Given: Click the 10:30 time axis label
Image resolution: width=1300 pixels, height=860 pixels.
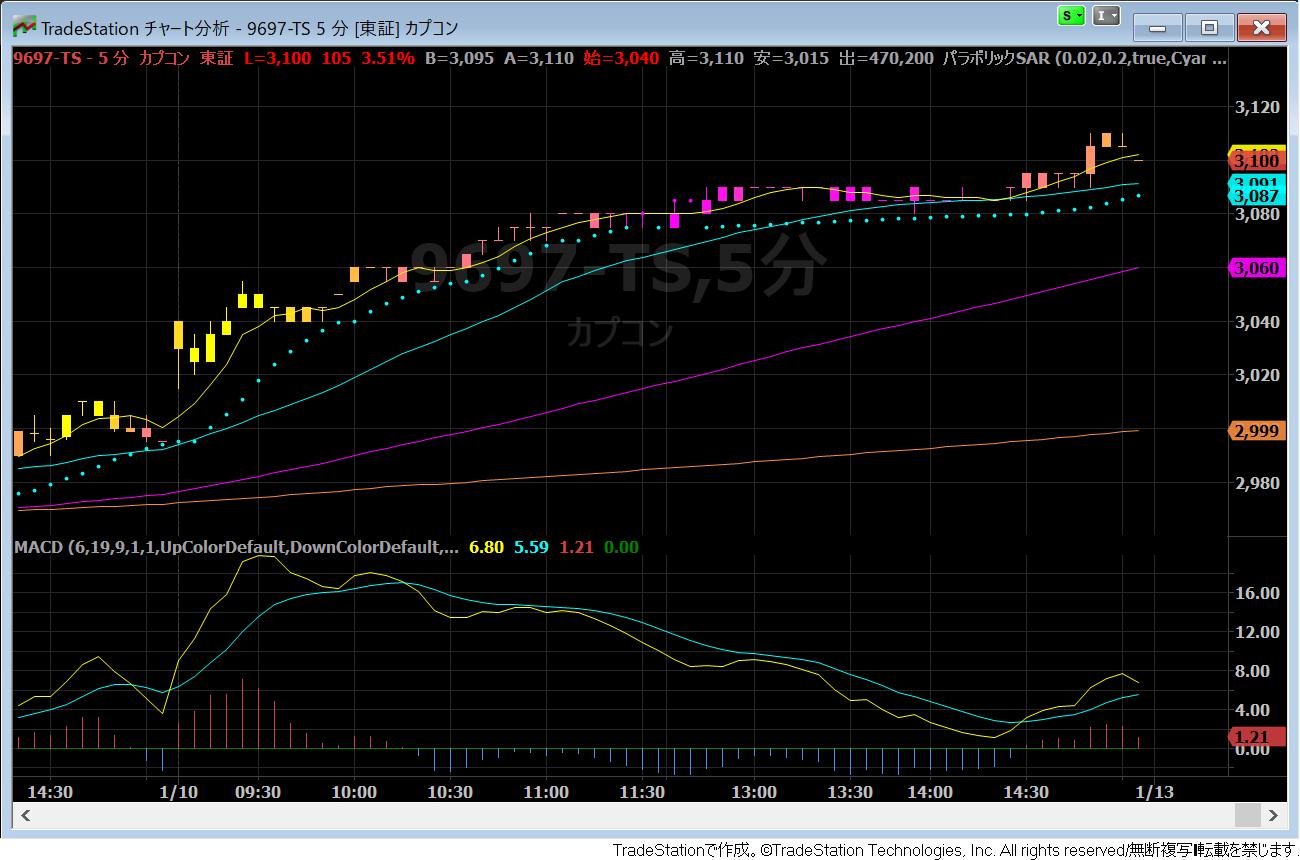Looking at the screenshot, I should tap(450, 792).
